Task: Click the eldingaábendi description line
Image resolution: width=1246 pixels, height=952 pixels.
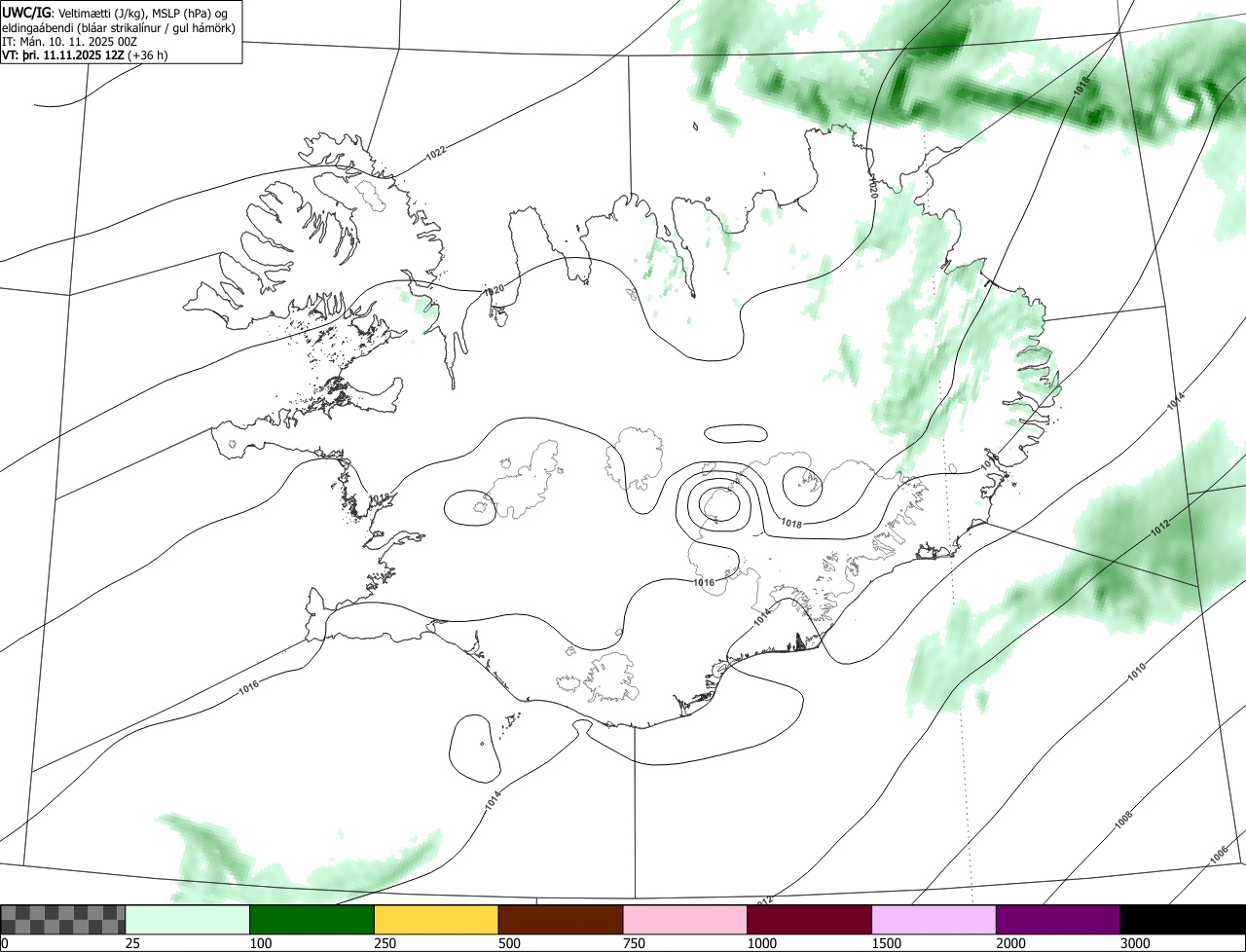Action: pyautogui.click(x=119, y=27)
